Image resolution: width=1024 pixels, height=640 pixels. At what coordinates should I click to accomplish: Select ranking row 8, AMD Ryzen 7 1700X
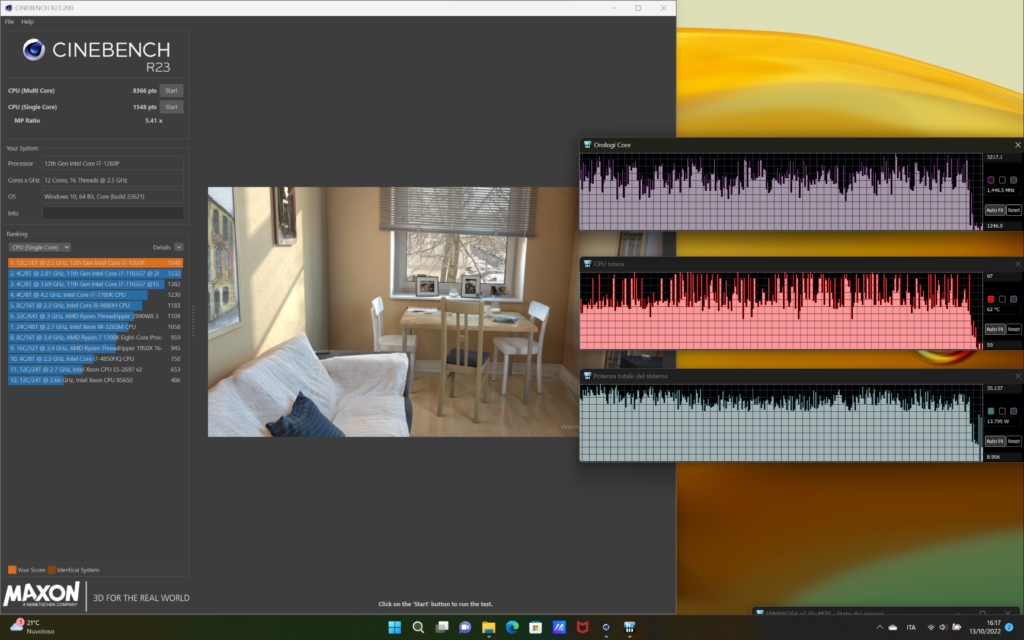tap(95, 338)
